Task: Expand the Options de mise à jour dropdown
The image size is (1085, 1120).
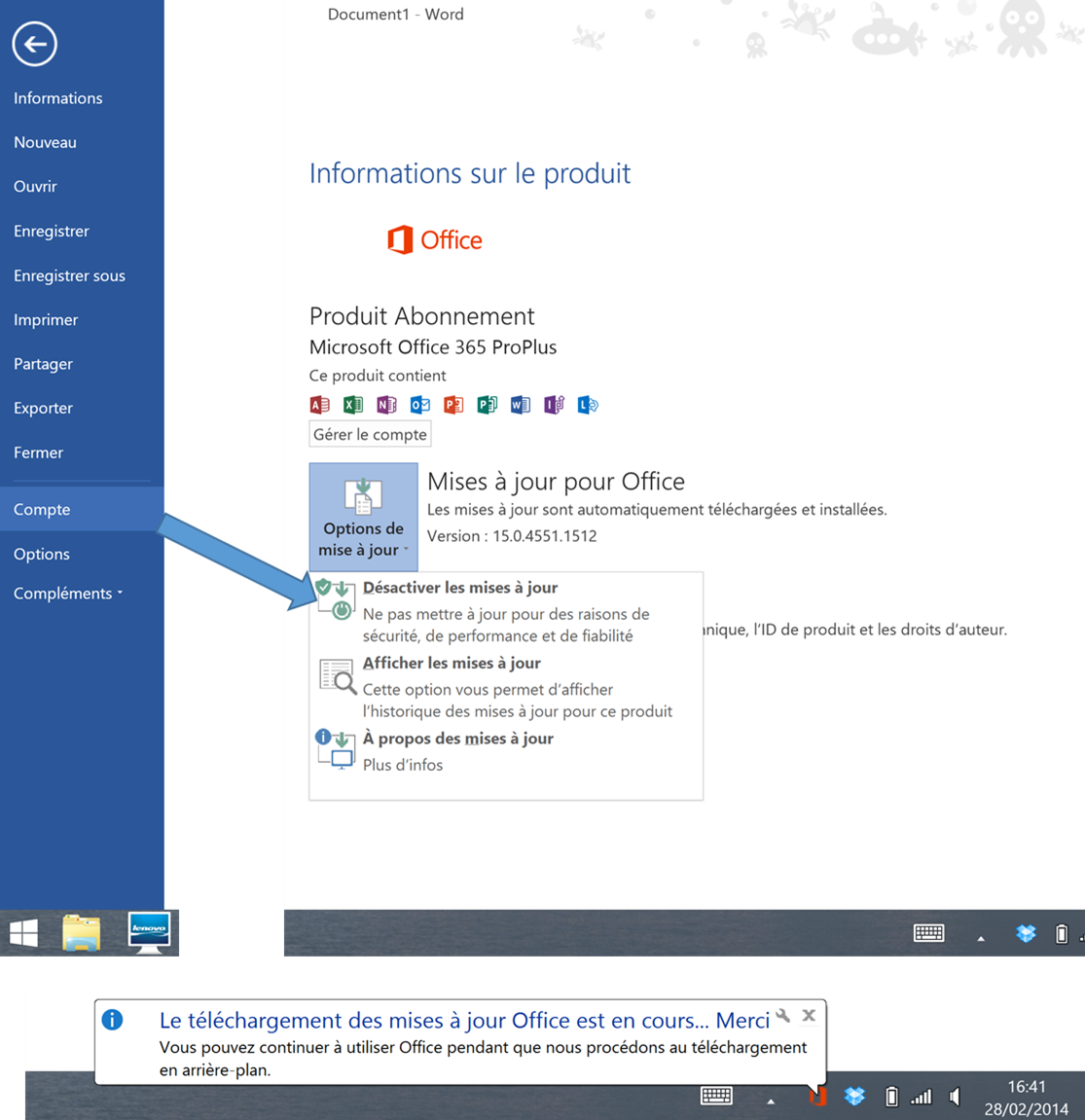Action: pyautogui.click(x=363, y=516)
